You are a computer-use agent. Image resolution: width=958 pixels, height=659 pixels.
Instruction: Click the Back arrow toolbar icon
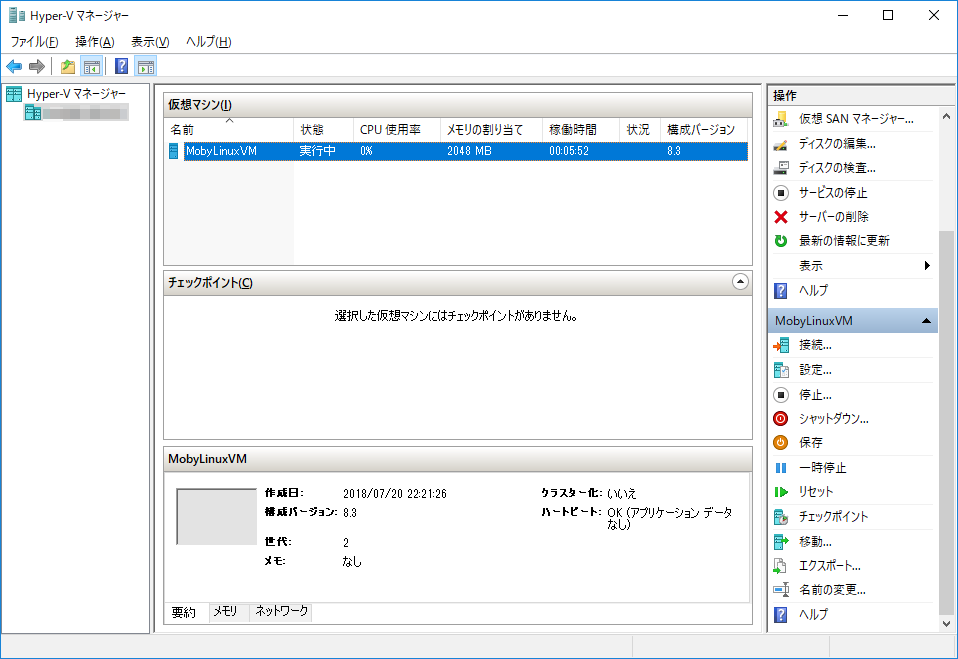[x=14, y=66]
